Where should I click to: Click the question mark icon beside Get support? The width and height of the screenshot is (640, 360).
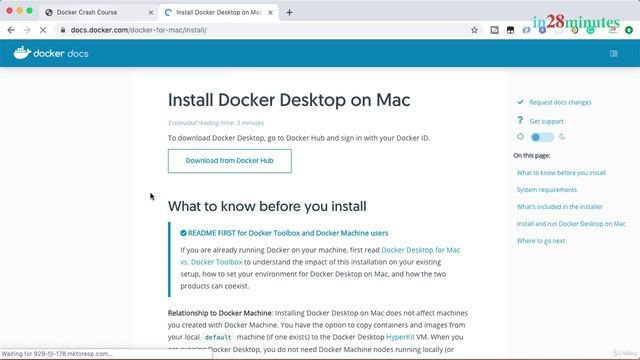point(520,120)
